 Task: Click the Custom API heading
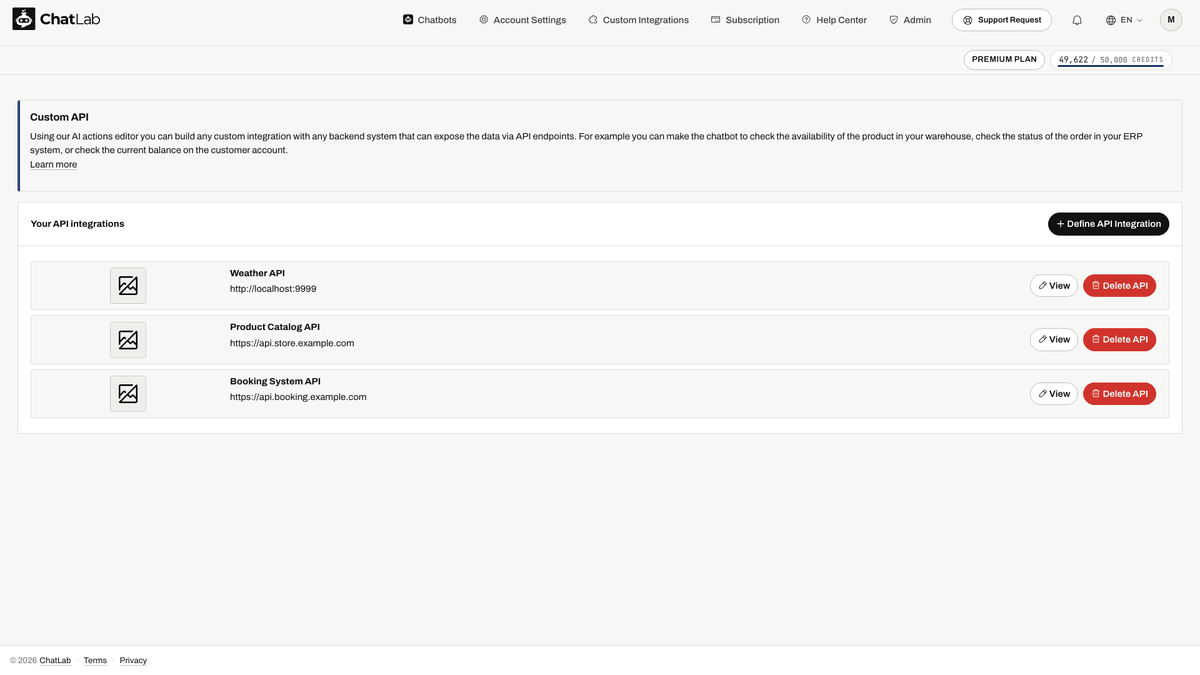(x=59, y=117)
